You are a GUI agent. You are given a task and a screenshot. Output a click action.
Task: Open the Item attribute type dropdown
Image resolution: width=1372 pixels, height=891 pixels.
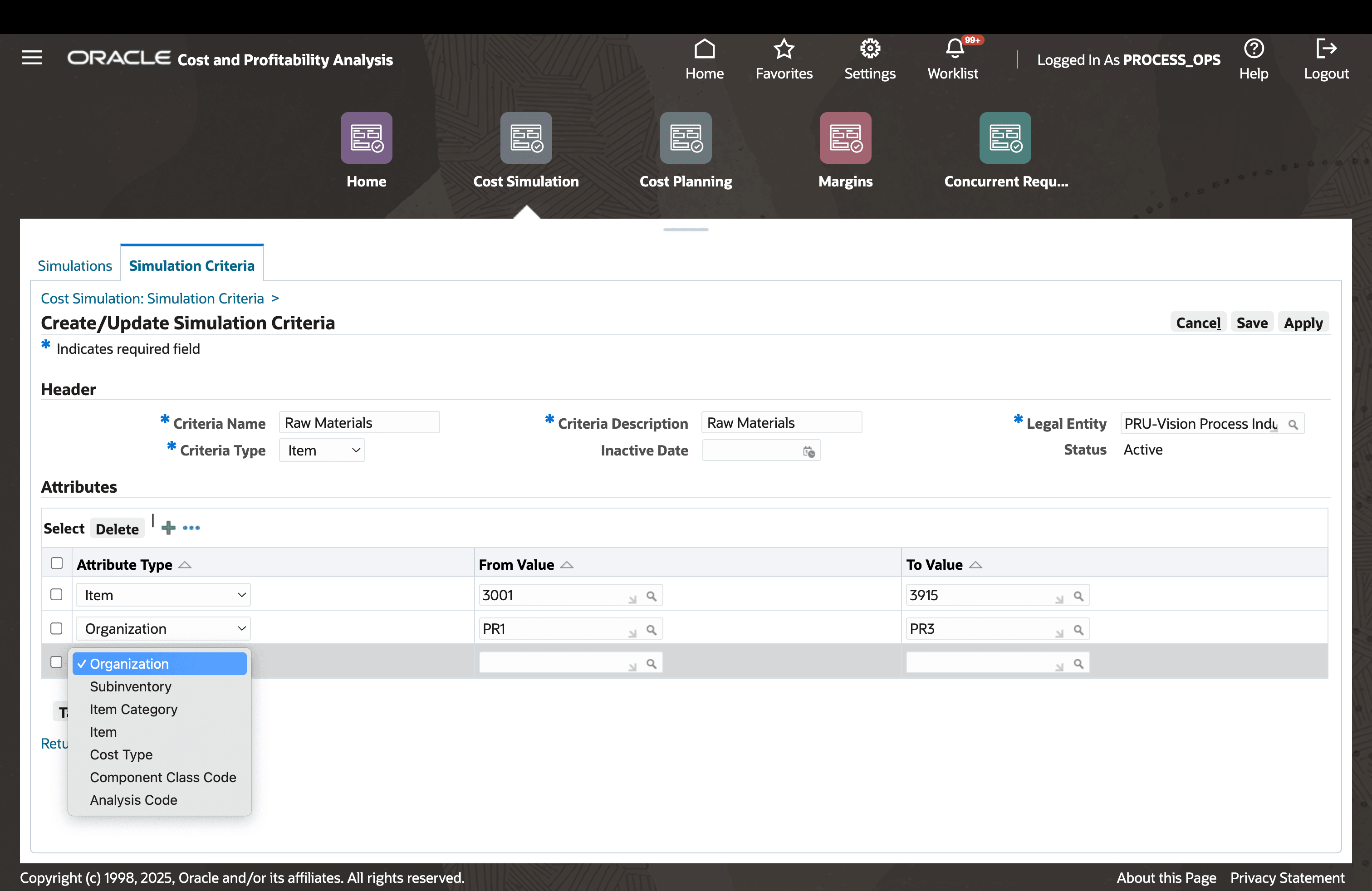(163, 594)
